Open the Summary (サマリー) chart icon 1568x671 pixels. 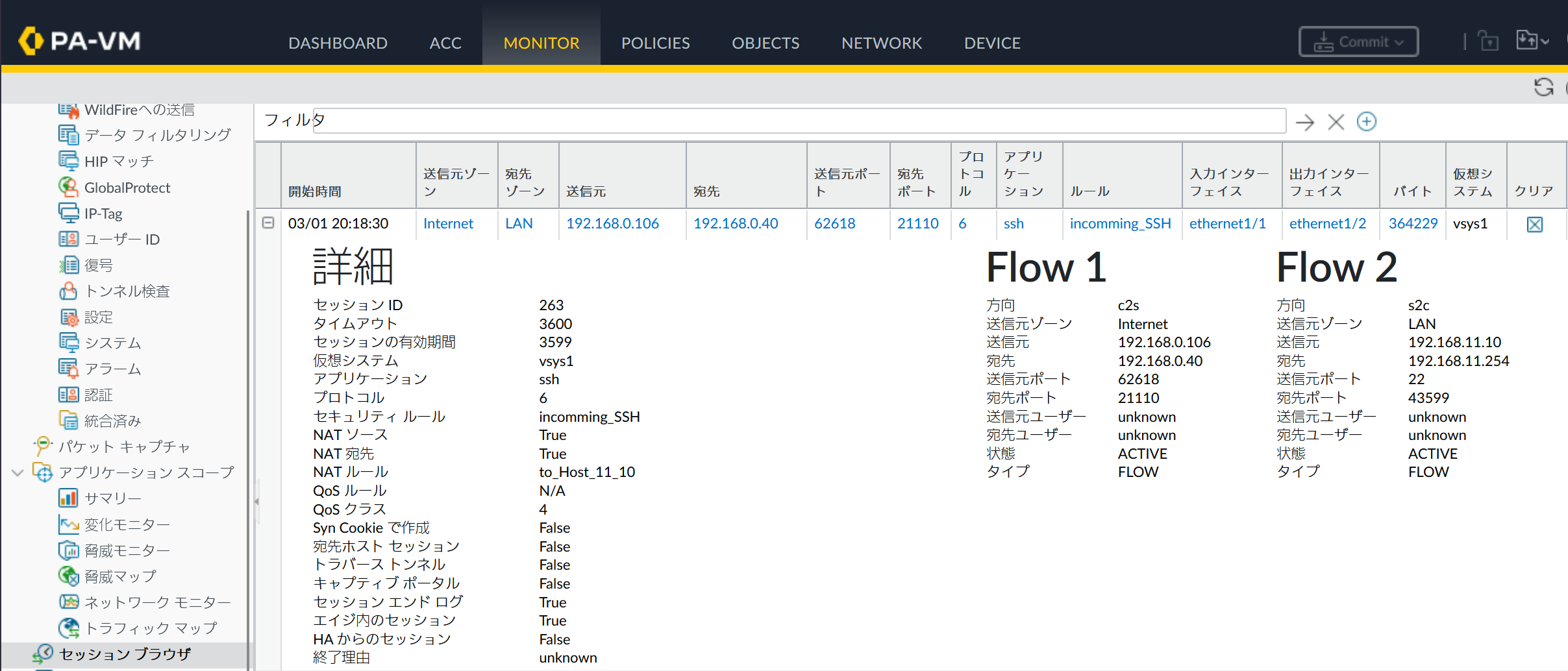tap(68, 498)
